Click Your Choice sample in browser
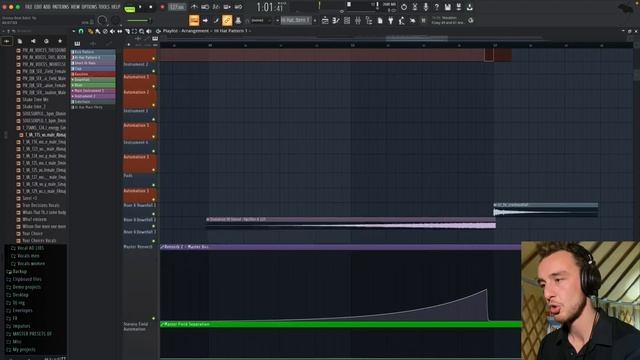640x360 pixels. 32,233
